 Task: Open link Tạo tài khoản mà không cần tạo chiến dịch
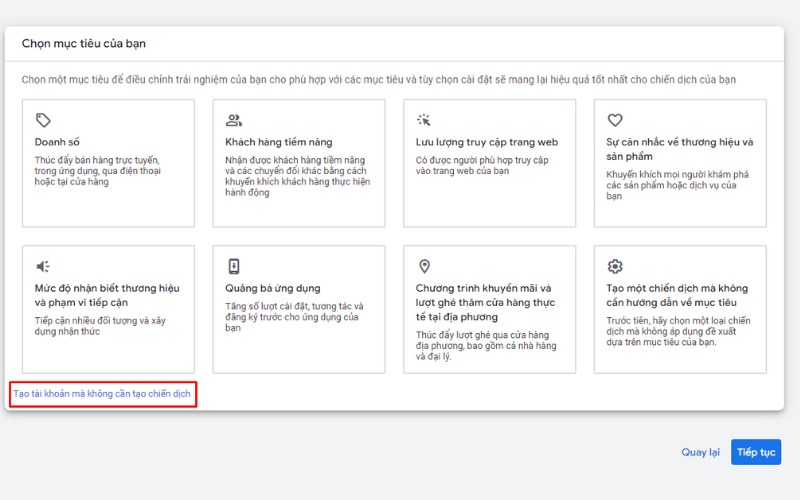tap(102, 394)
